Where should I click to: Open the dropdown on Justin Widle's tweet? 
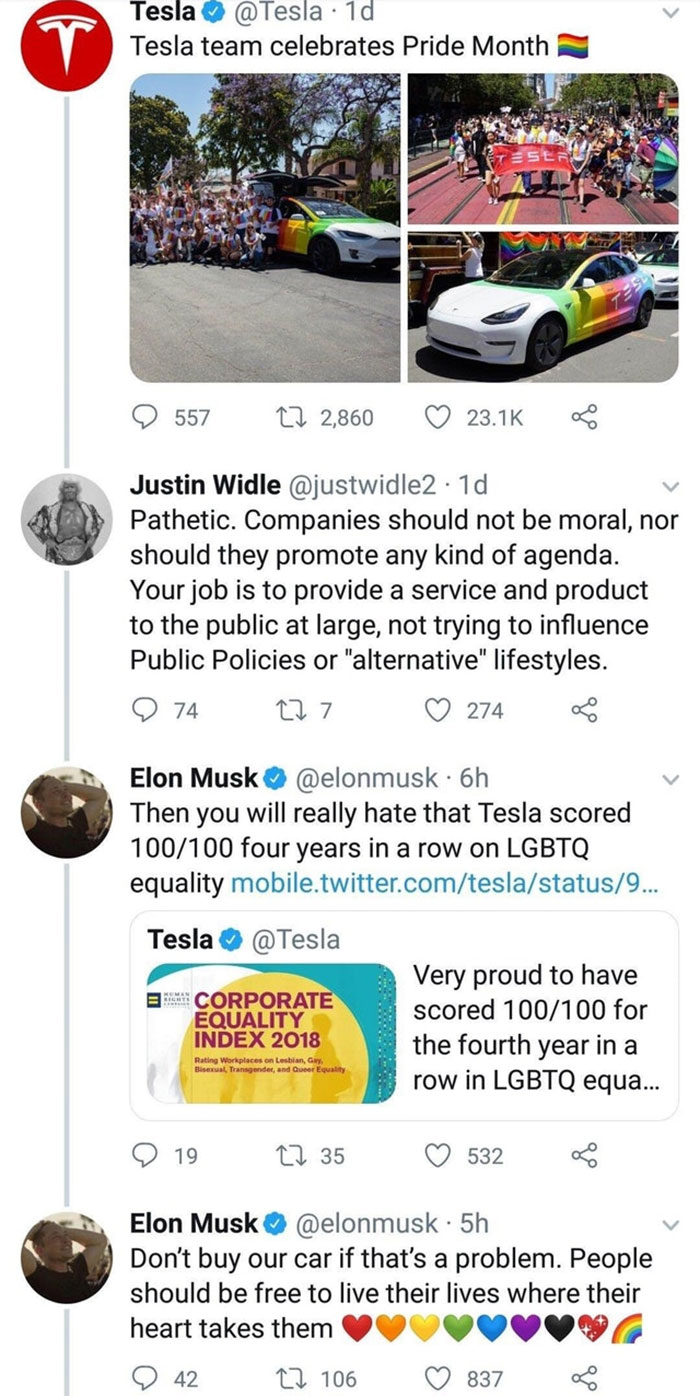[672, 487]
